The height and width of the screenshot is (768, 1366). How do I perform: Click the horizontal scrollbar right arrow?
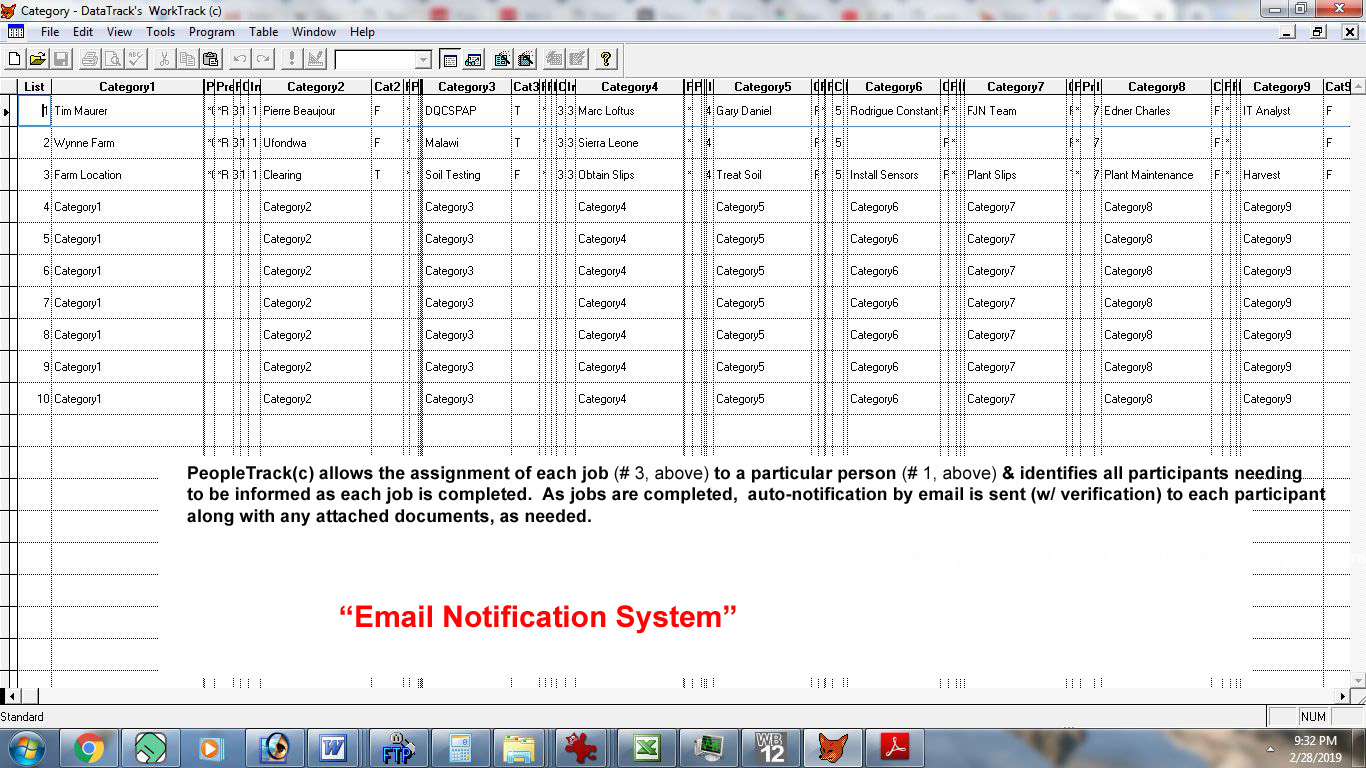tap(1342, 696)
